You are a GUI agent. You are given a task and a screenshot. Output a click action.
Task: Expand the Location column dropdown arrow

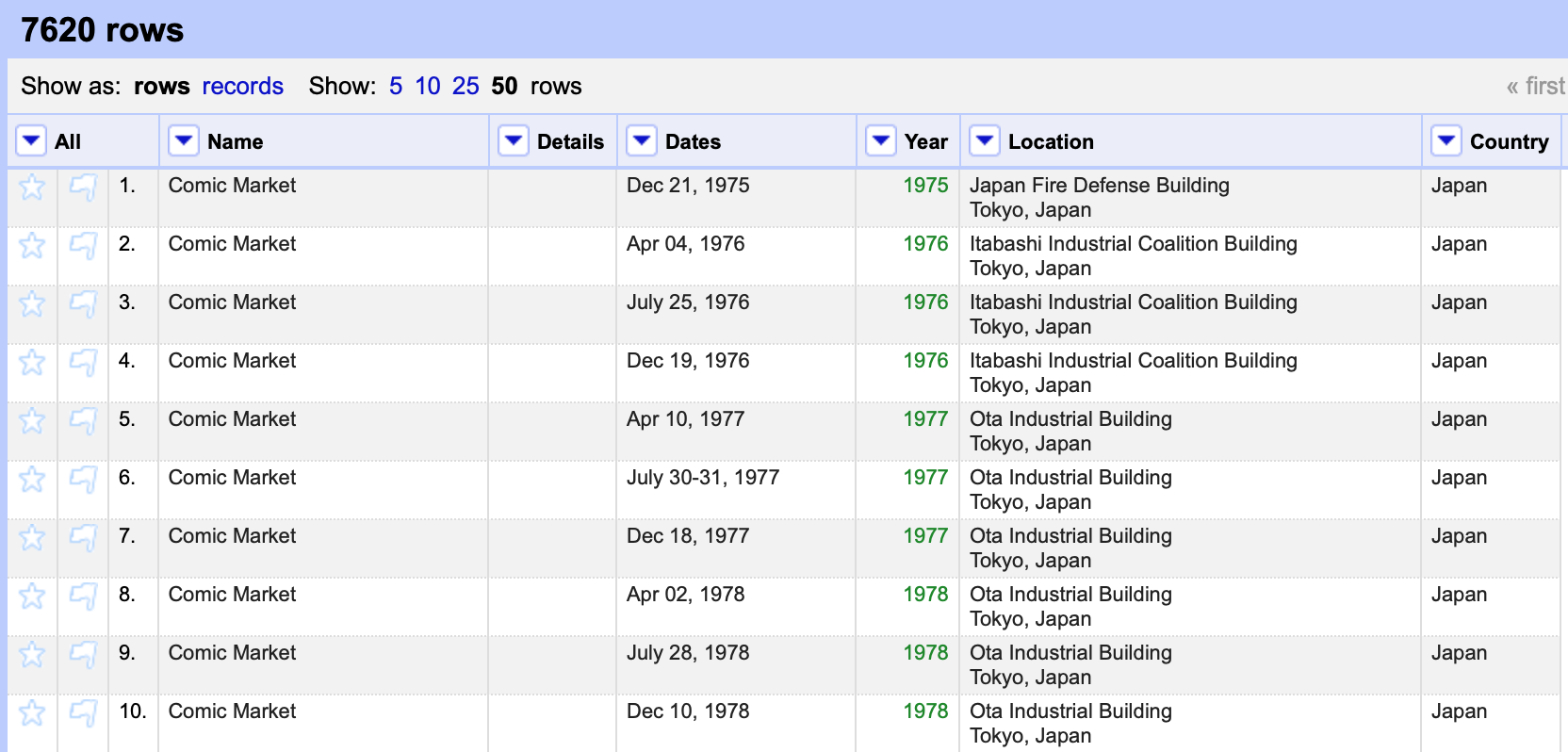(x=984, y=141)
